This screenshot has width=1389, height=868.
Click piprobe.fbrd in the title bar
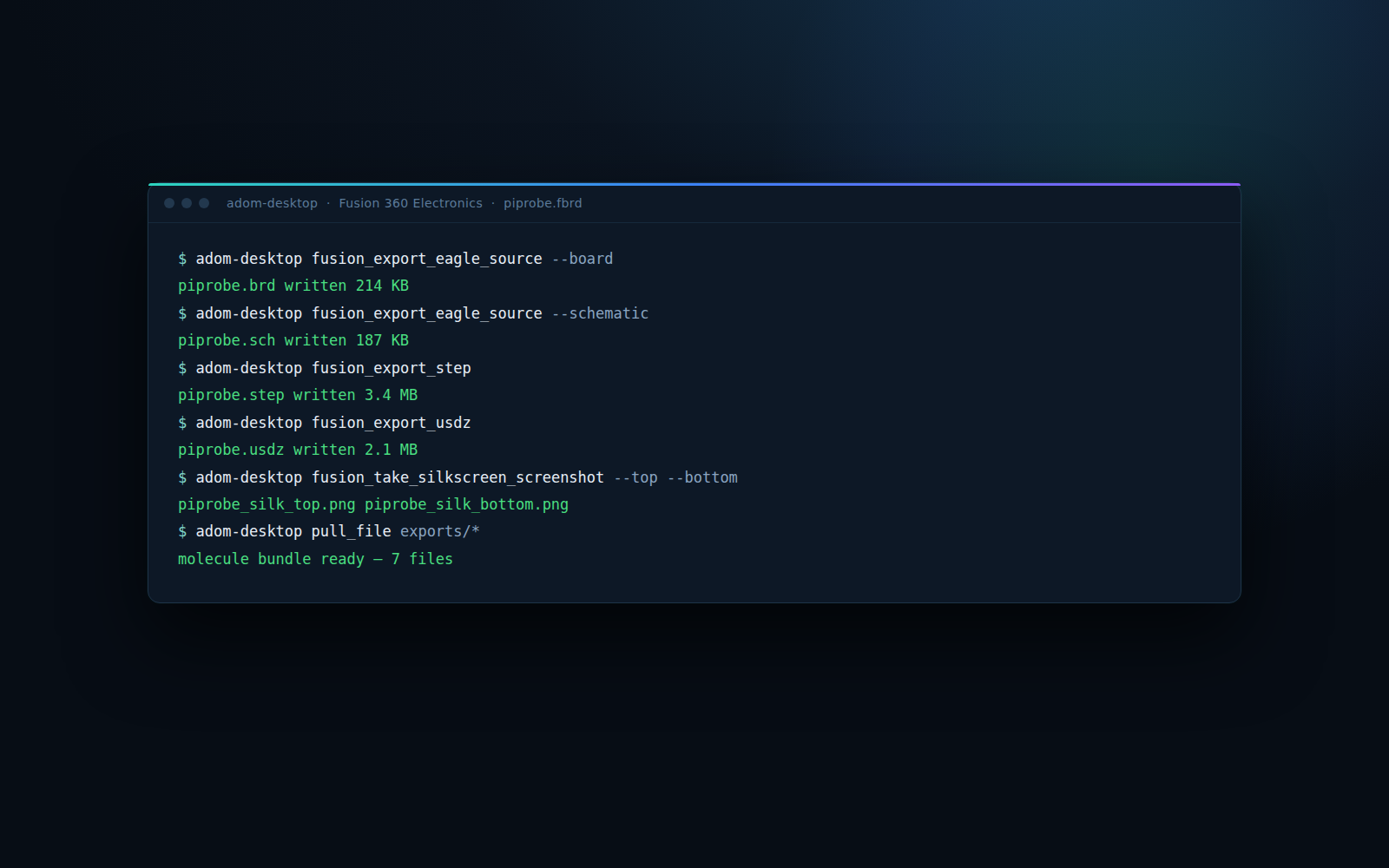click(543, 203)
